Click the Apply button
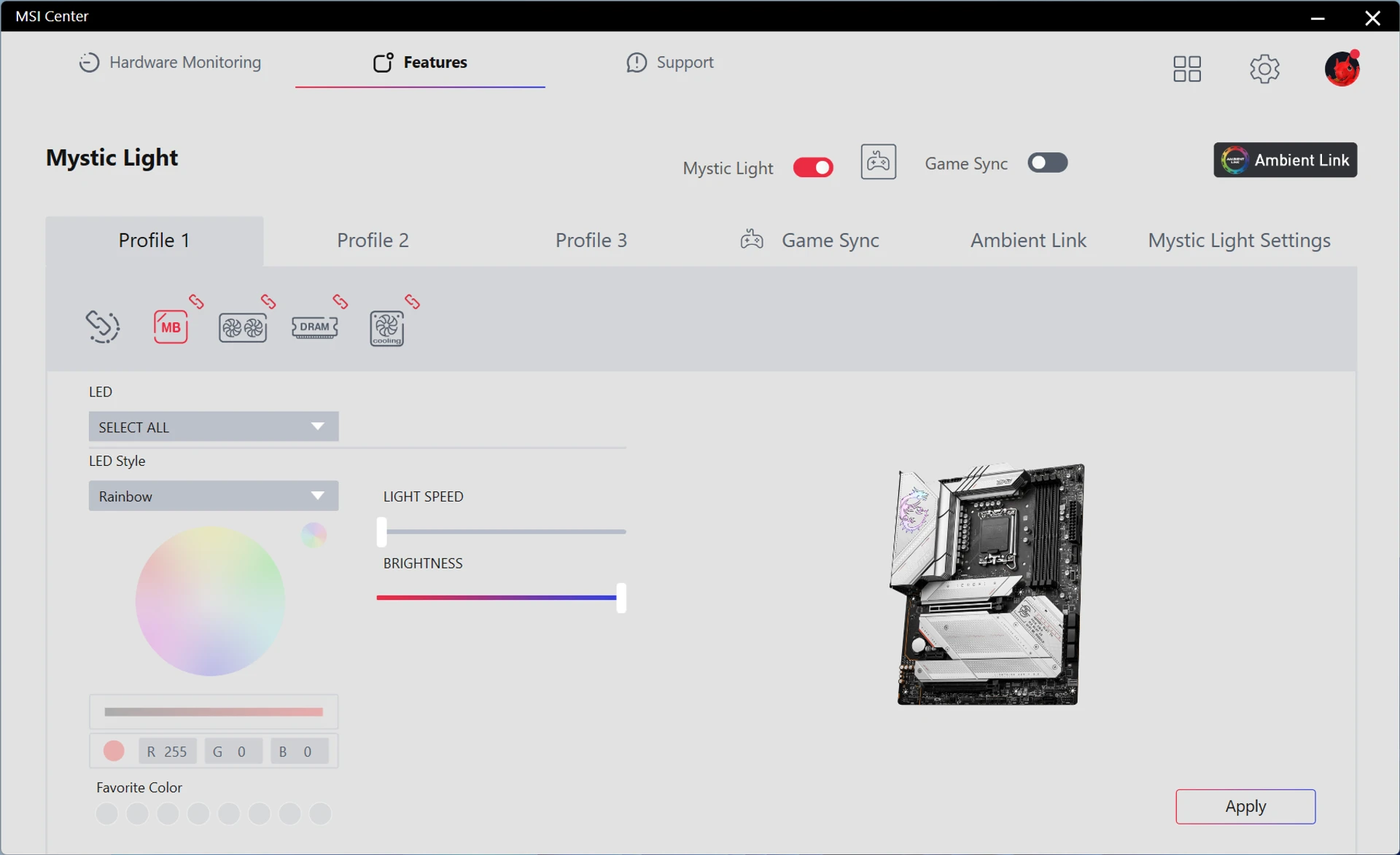Image resolution: width=1400 pixels, height=855 pixels. tap(1245, 806)
